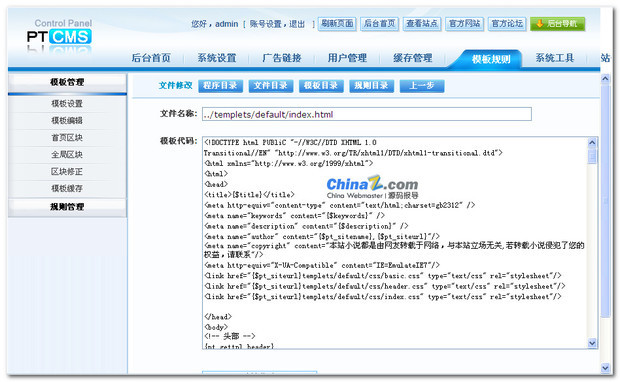This screenshot has width=620, height=382.
Task: Click the textarea scrollbar up arrow
Action: coord(592,142)
